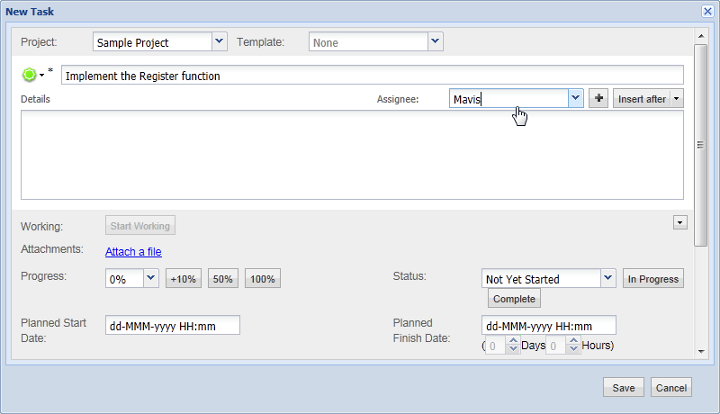720x414 pixels.
Task: Click the scrollbar up arrow
Action: [701, 36]
